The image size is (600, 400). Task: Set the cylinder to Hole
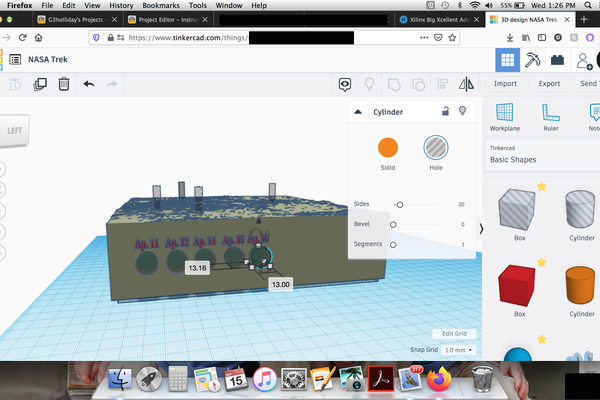click(435, 147)
